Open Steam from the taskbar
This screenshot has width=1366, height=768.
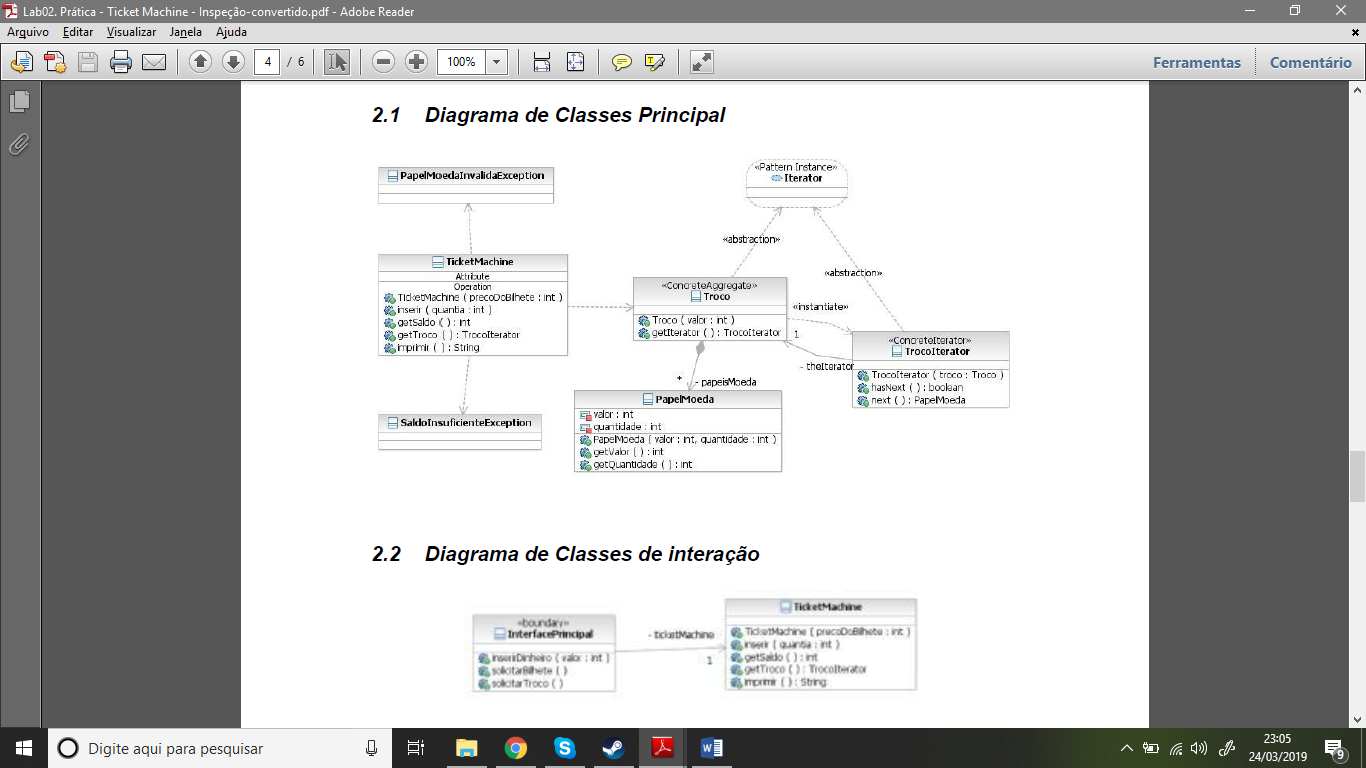coord(613,748)
